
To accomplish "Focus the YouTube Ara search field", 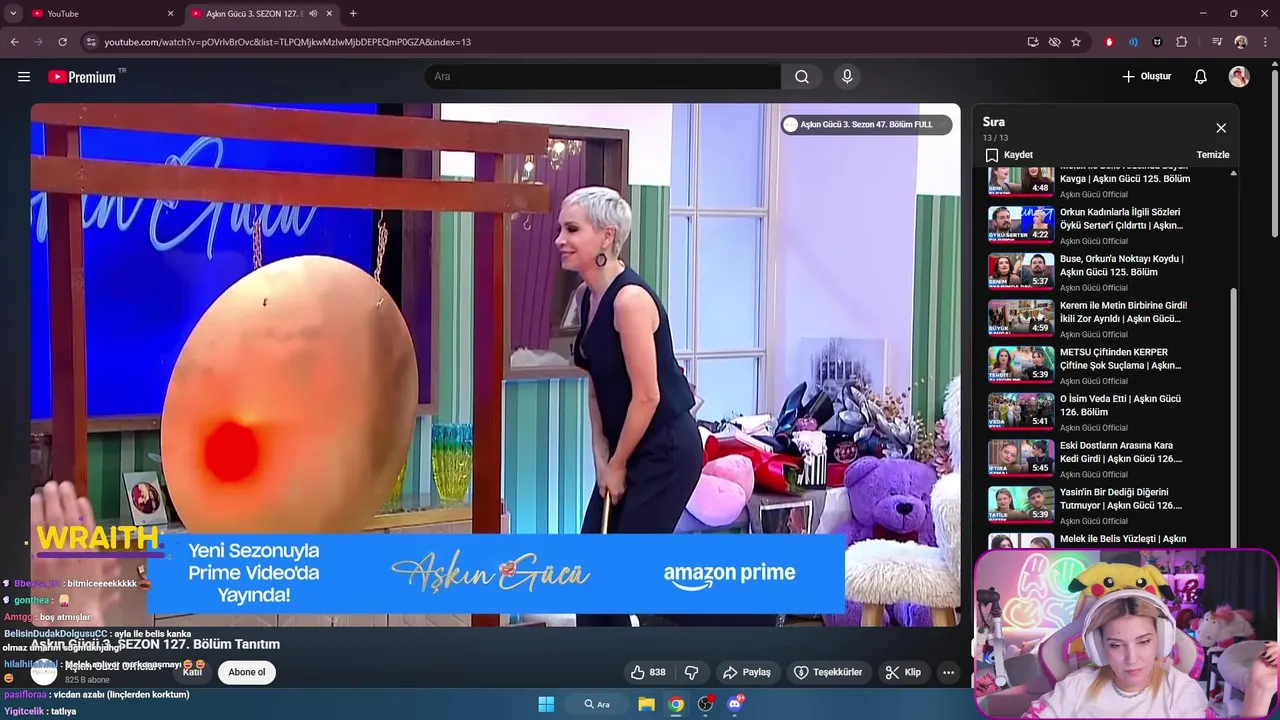I will pyautogui.click(x=602, y=77).
